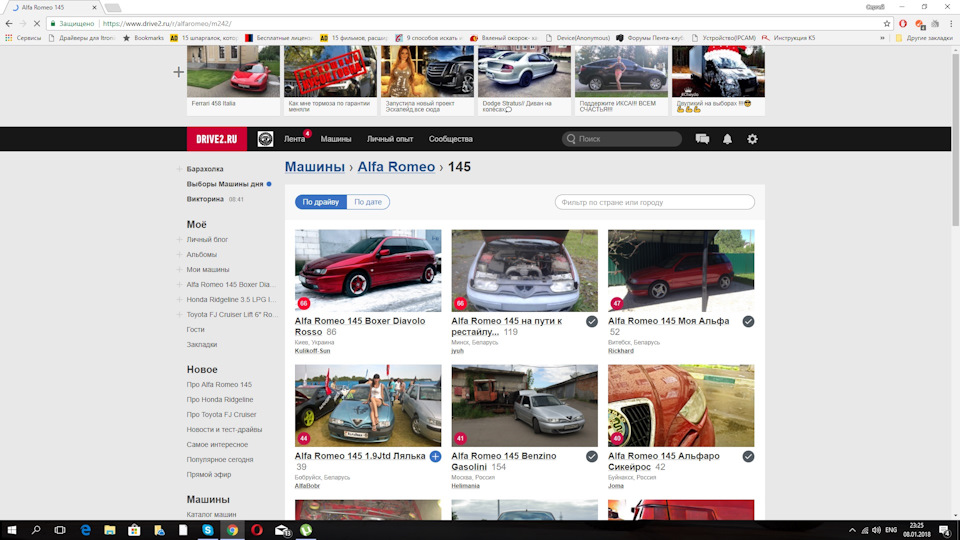Click search magnifier icon in site header

[571, 139]
